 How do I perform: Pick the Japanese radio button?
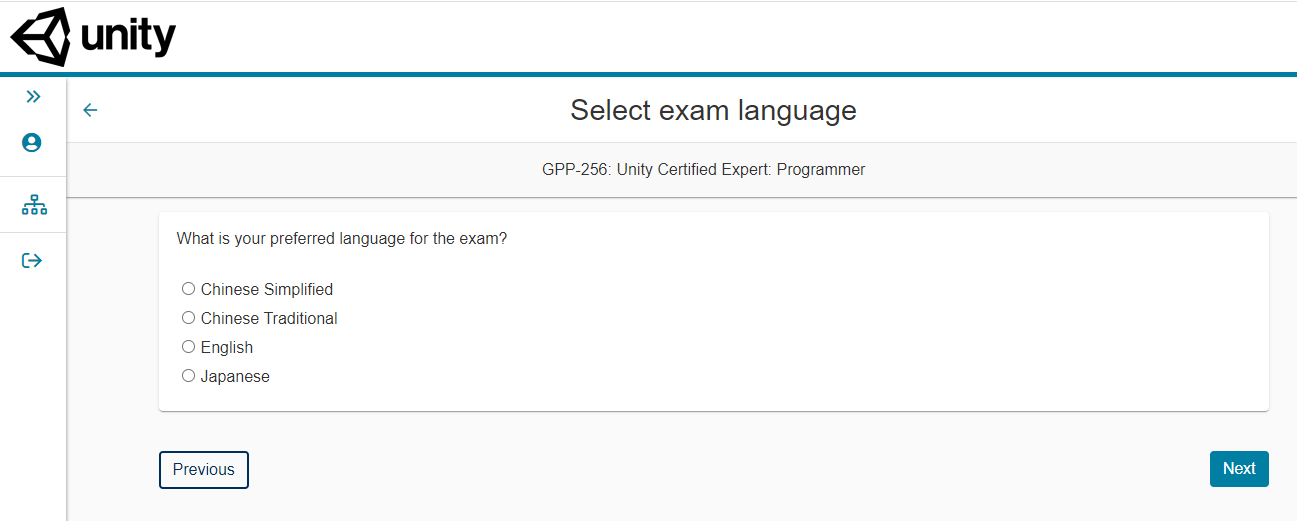[188, 376]
